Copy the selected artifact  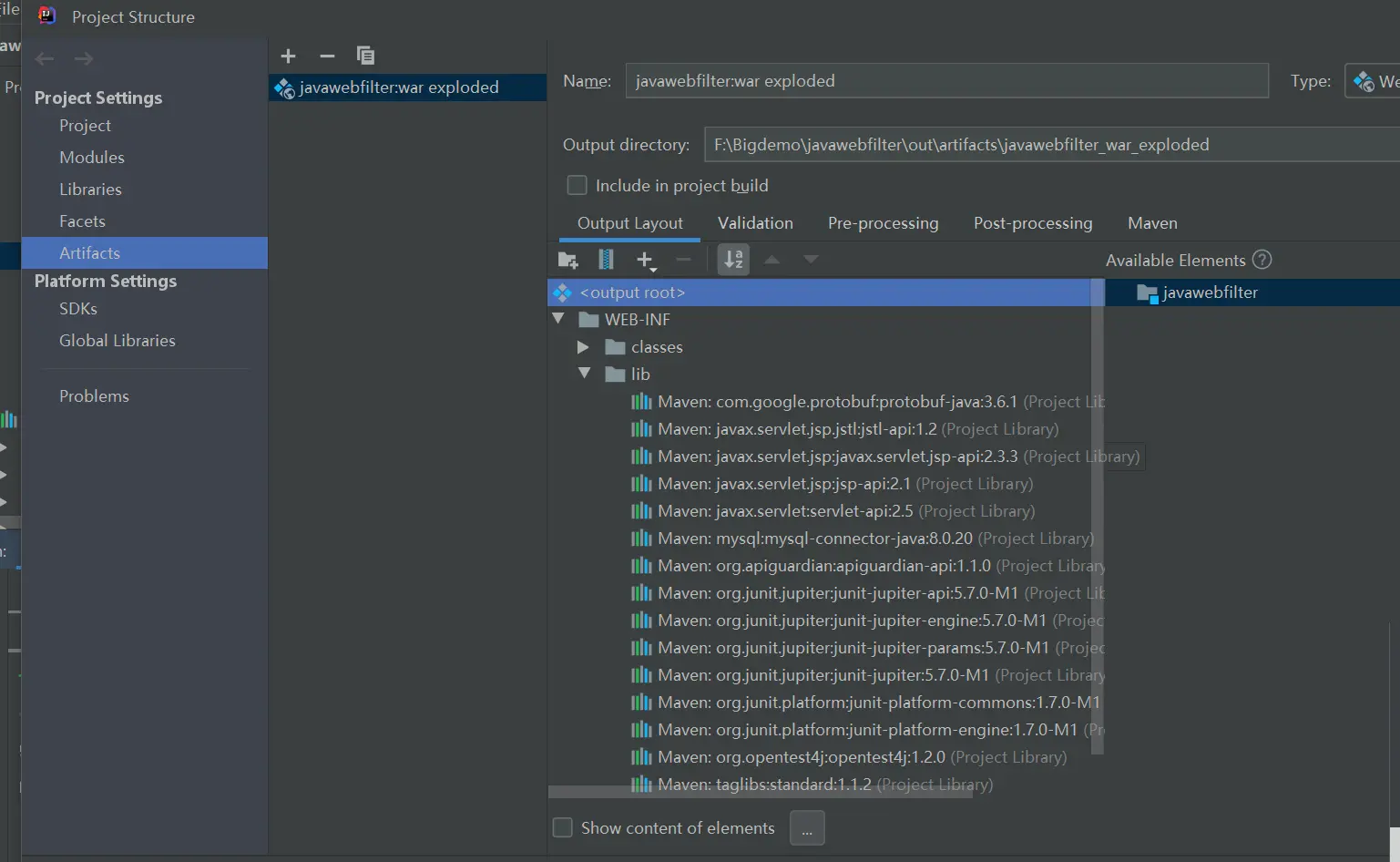tap(365, 56)
